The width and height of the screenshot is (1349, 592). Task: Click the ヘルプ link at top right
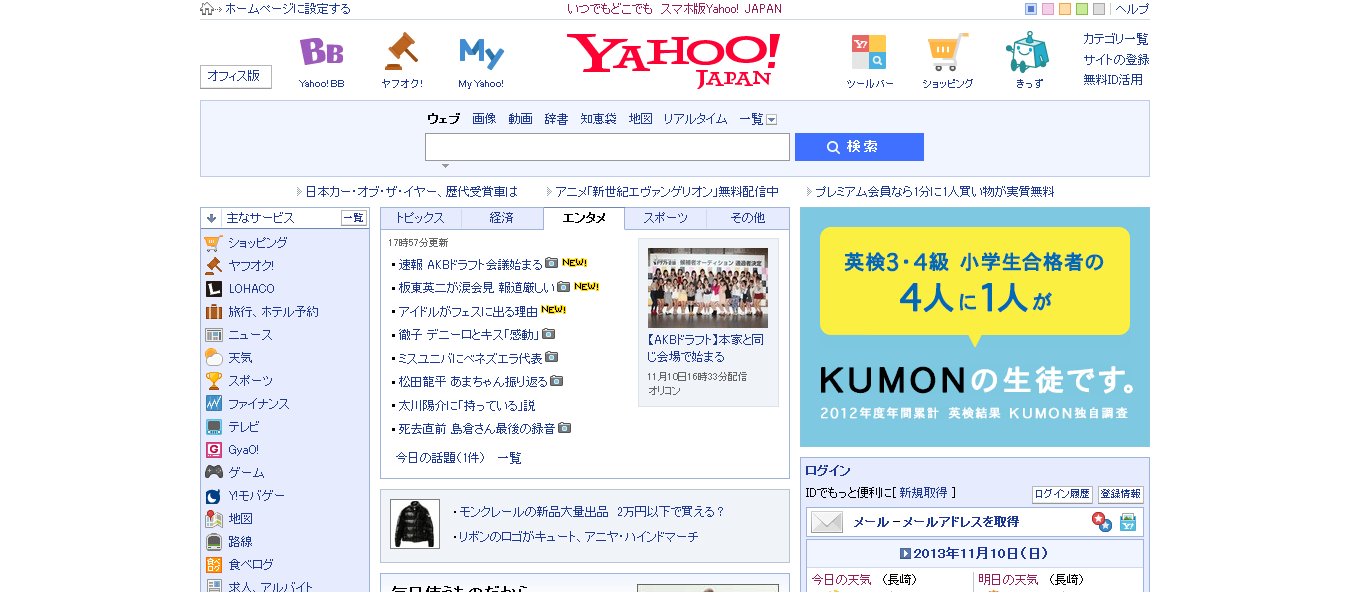click(1132, 9)
